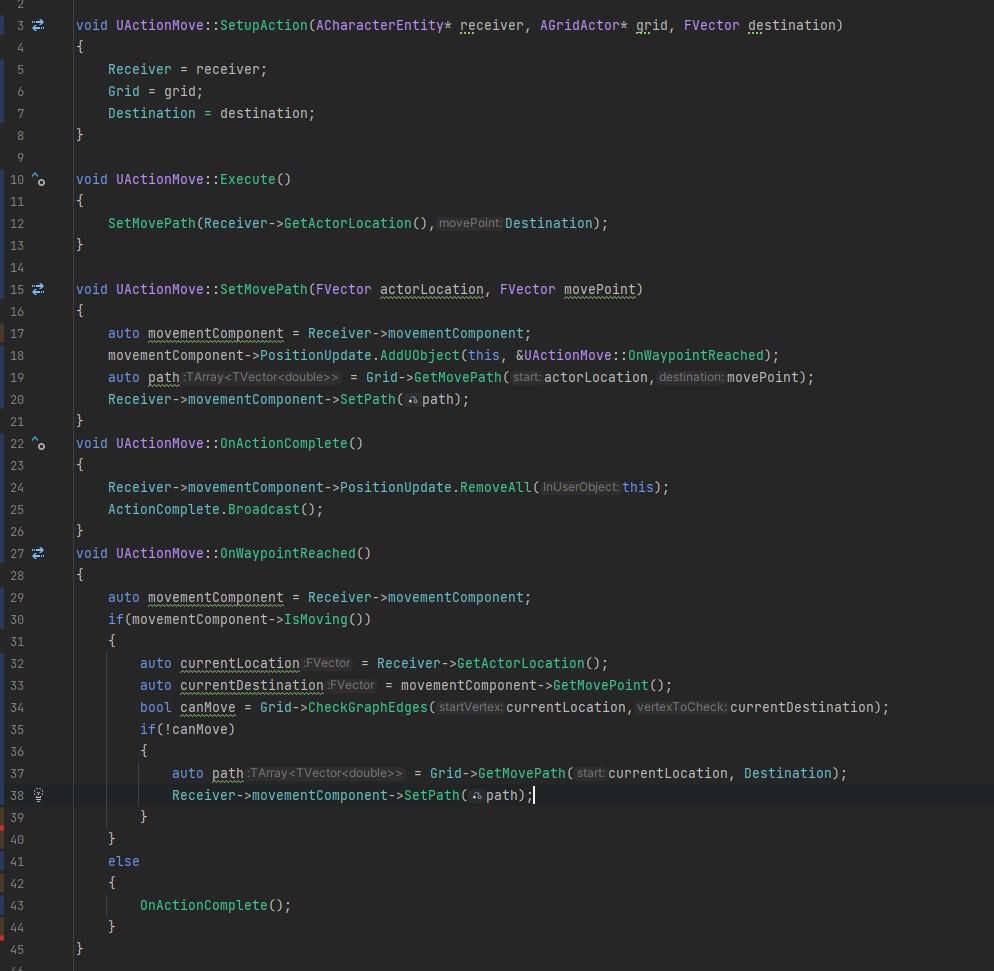
Task: Click the declaration arrows gutter icon beside OnWaypointReached()
Action: [38, 553]
